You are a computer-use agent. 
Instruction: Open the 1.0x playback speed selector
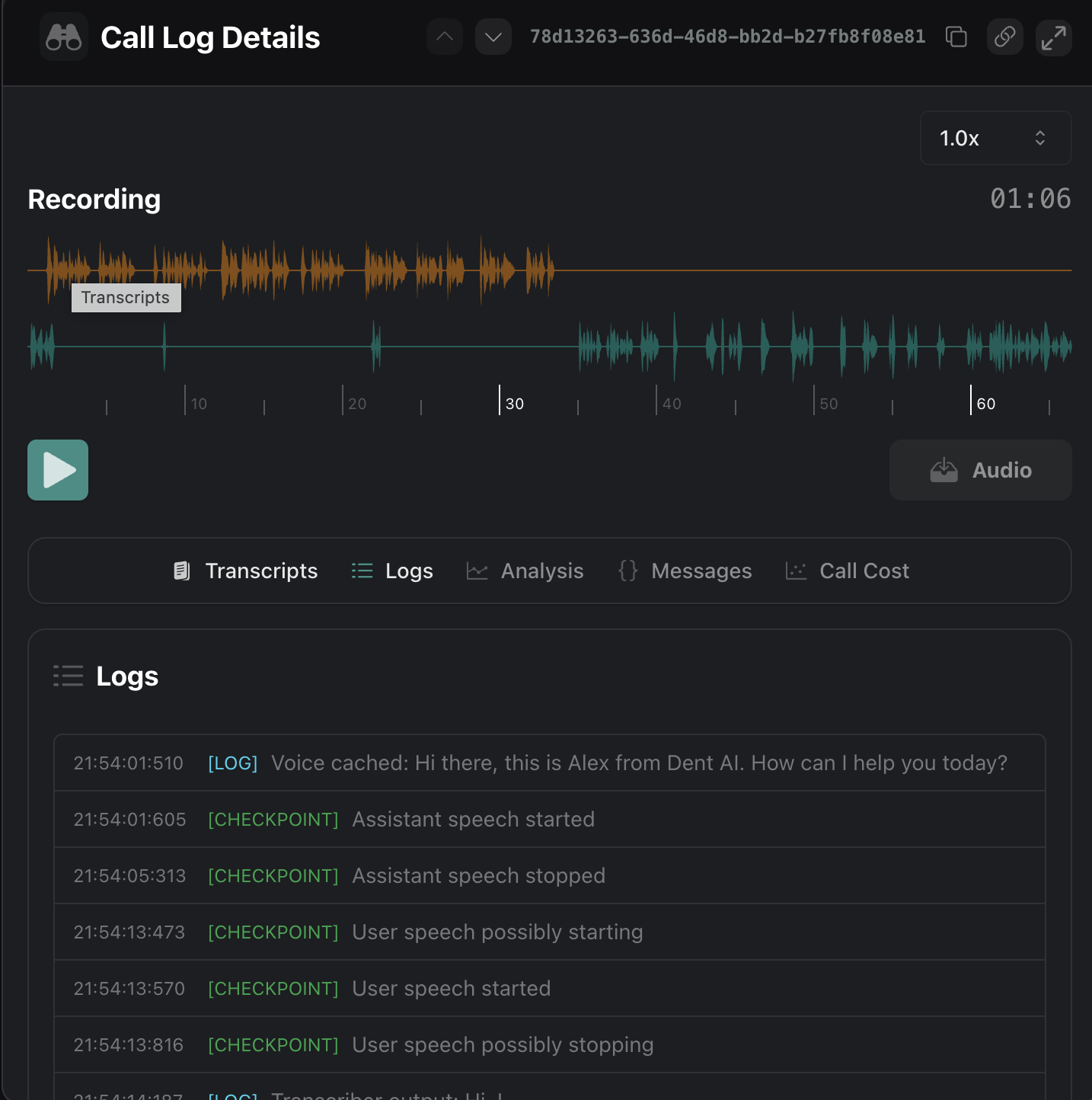point(995,138)
